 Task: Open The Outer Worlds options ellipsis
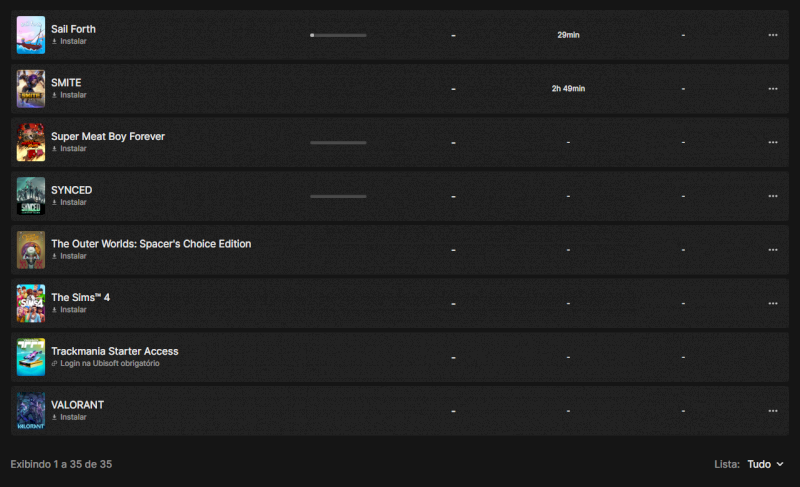[x=772, y=250]
